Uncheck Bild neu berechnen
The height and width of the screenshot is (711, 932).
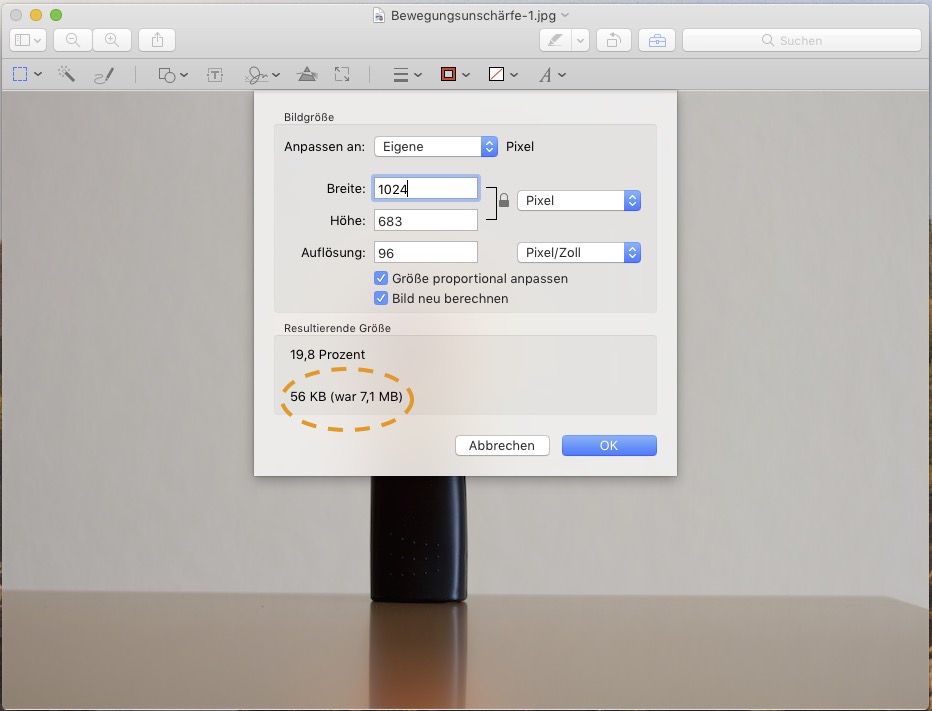(x=381, y=298)
